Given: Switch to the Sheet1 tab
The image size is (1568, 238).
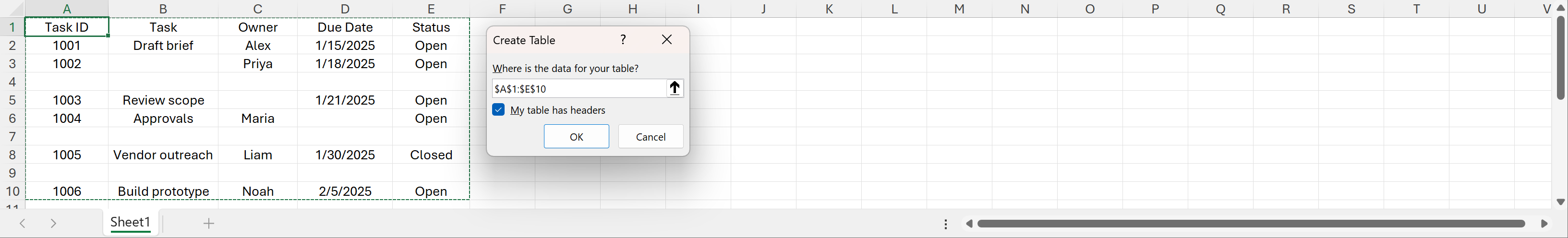Looking at the screenshot, I should click(x=130, y=222).
